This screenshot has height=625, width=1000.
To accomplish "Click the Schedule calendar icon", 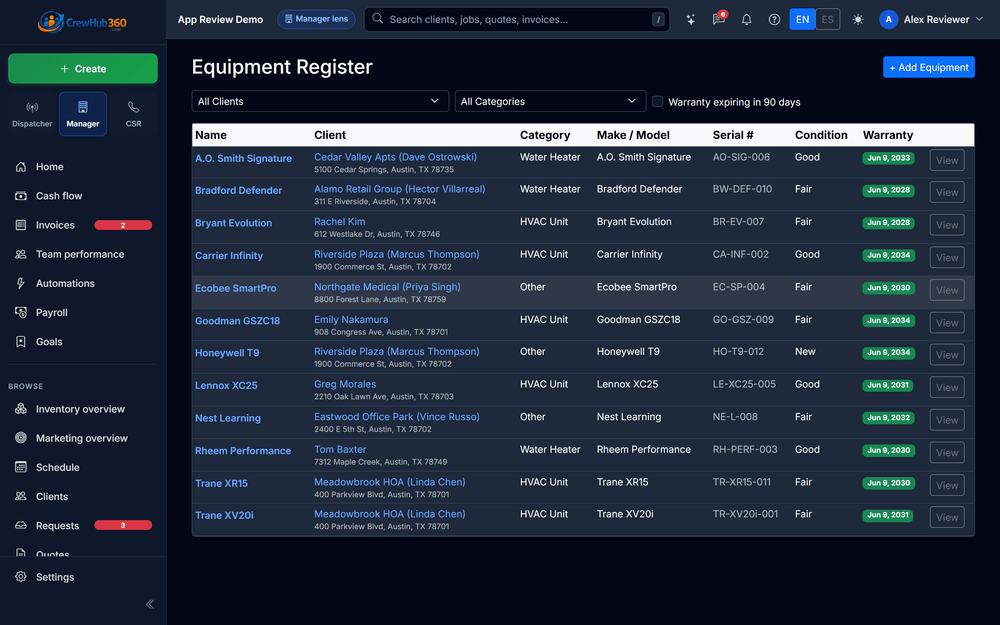I will pyautogui.click(x=21, y=467).
